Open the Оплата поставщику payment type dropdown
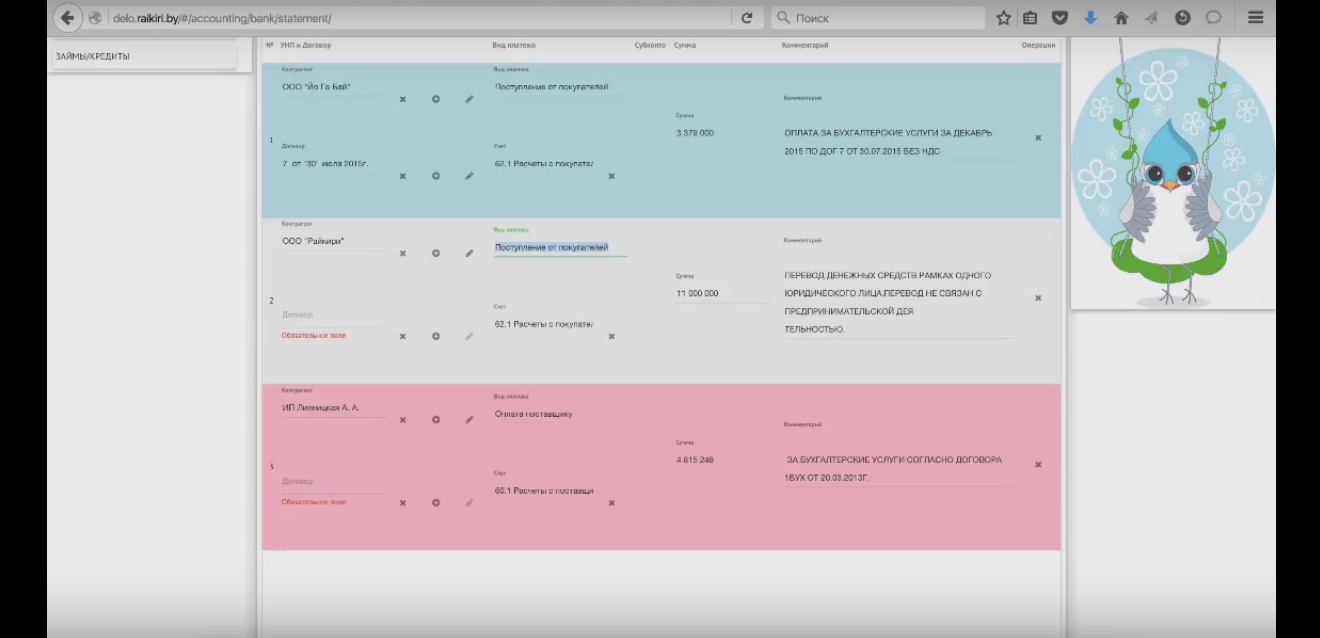 tap(560, 414)
